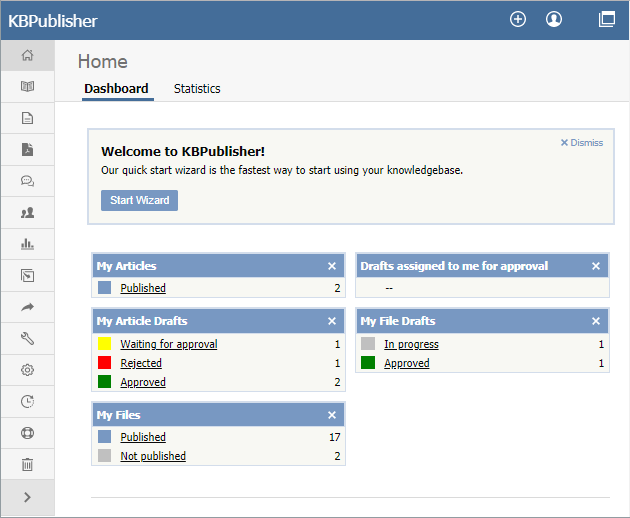
Task: Open the Feedback speech bubbles icon
Action: (27, 181)
